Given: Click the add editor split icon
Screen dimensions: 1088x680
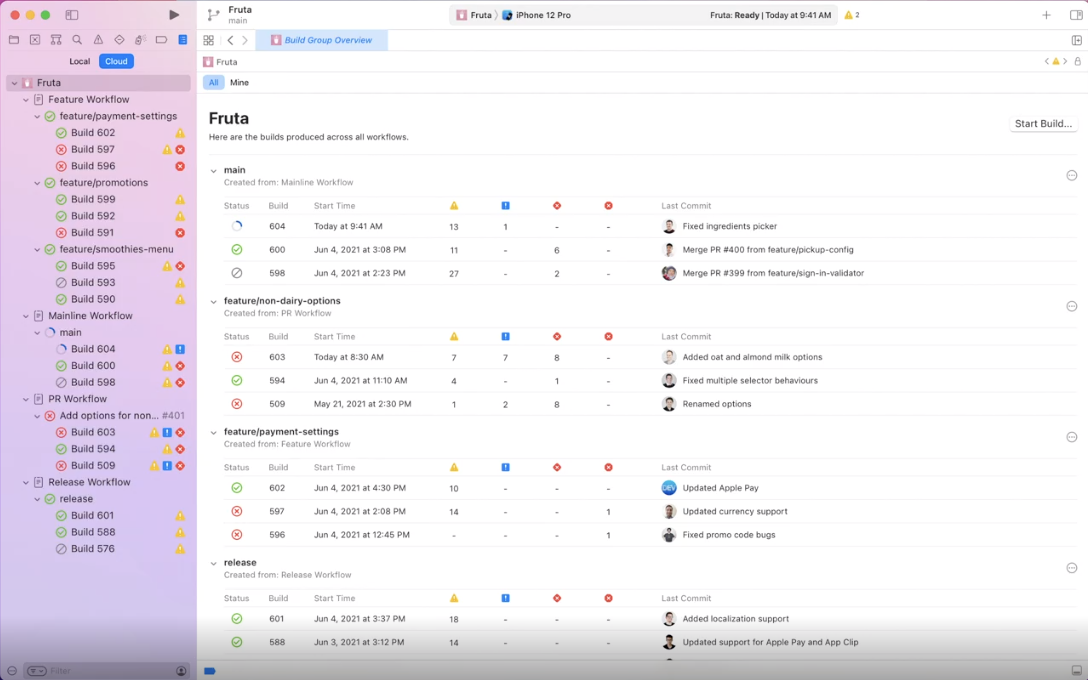Looking at the screenshot, I should coord(1076,40).
